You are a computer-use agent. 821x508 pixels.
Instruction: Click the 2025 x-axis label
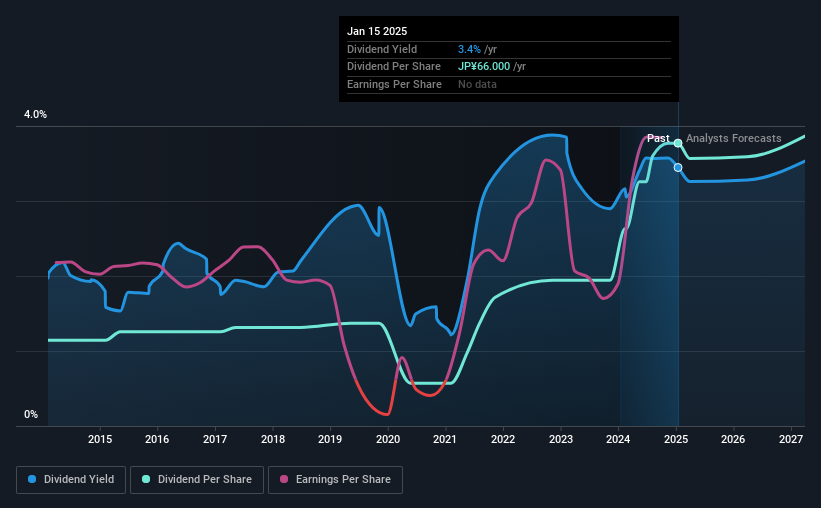pos(676,439)
